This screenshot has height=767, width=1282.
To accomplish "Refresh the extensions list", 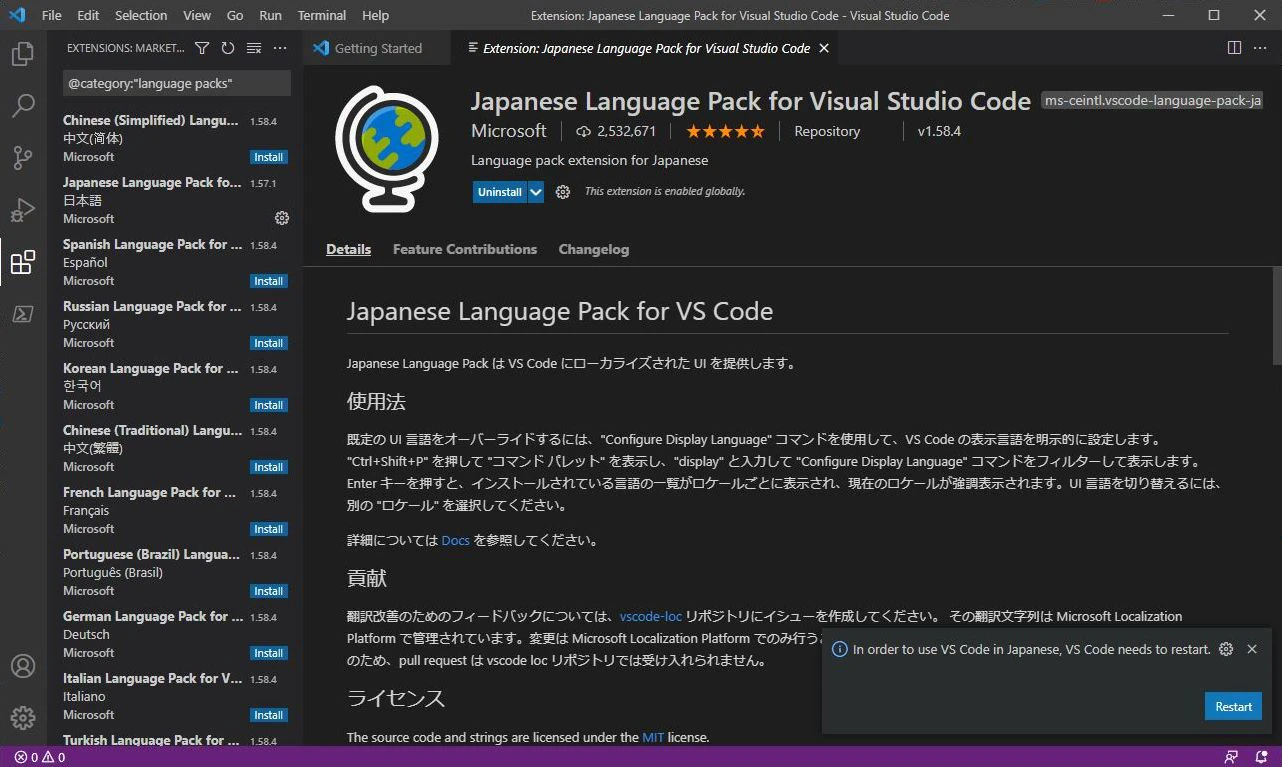I will coord(228,48).
